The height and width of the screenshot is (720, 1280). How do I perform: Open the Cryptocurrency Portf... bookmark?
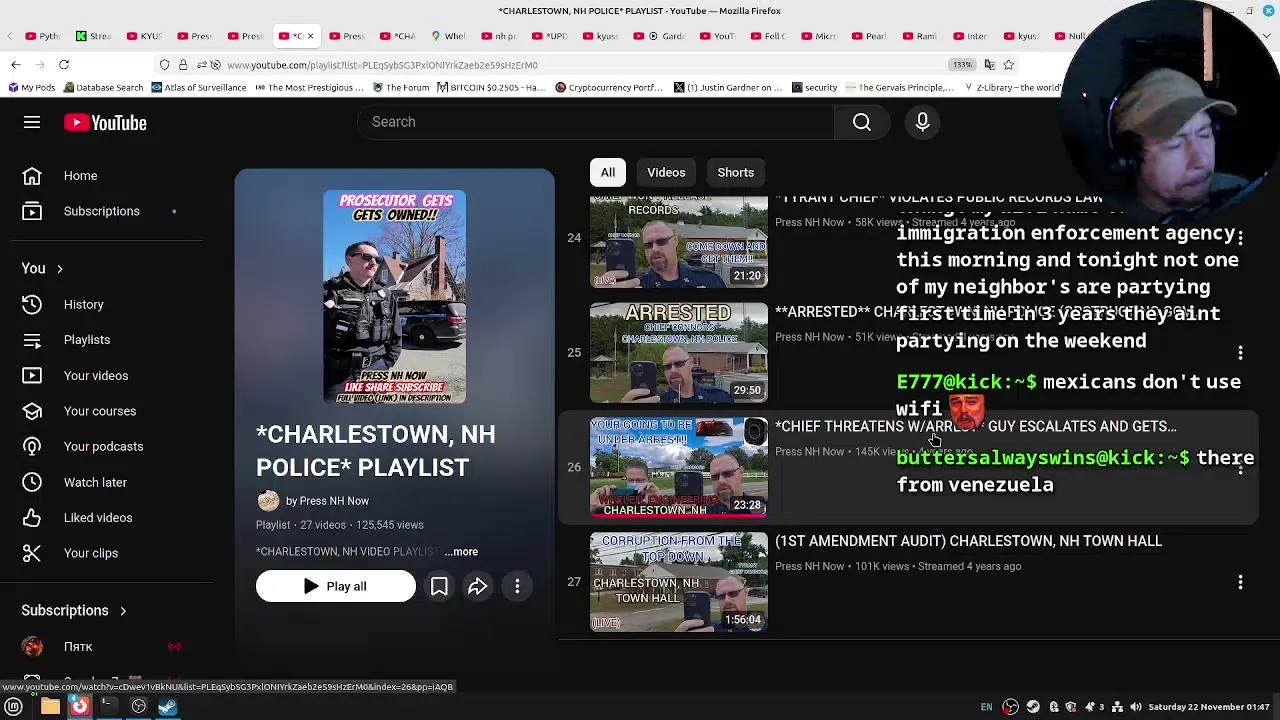click(x=608, y=88)
